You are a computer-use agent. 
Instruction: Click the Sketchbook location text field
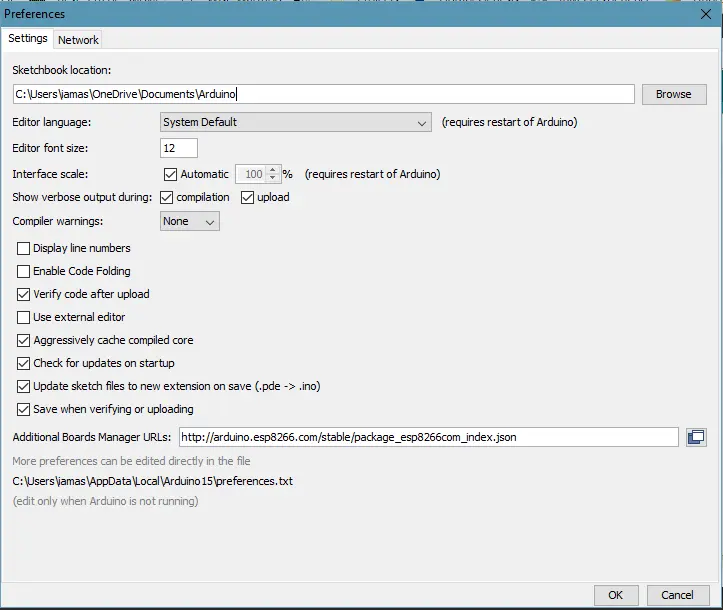click(x=324, y=94)
